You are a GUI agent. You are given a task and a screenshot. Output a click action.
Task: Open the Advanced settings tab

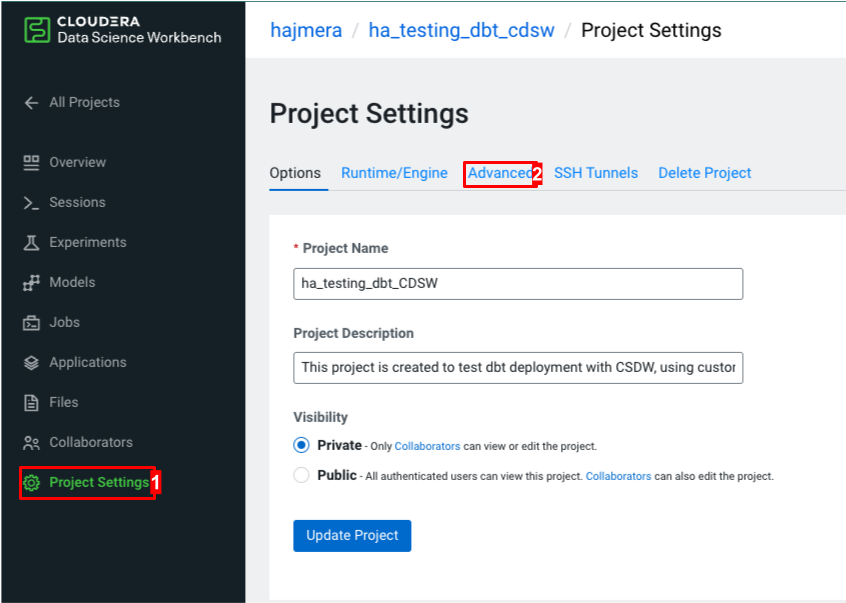500,173
